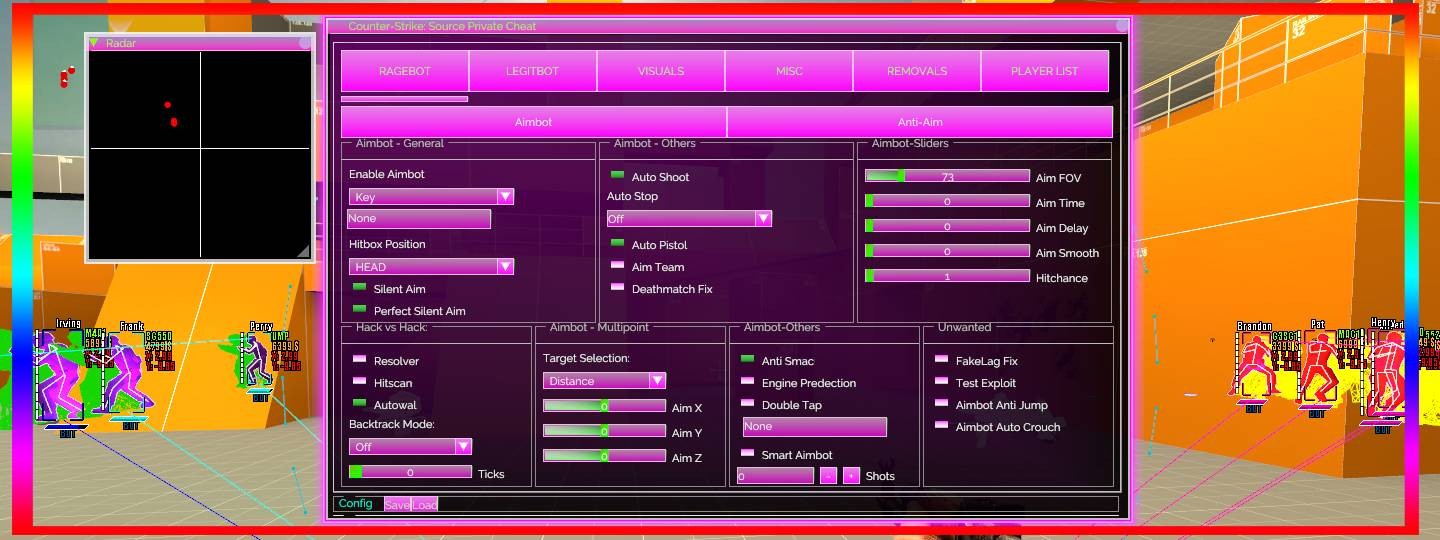Image resolution: width=1440 pixels, height=540 pixels.
Task: Open the Hitbox Position 'HEAD' dropdown
Action: tap(431, 266)
